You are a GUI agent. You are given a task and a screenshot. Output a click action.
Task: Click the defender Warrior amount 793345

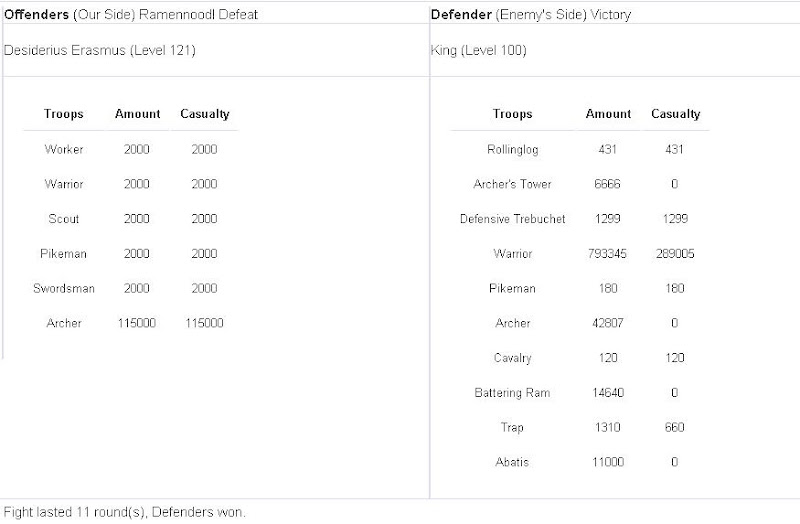pos(609,254)
